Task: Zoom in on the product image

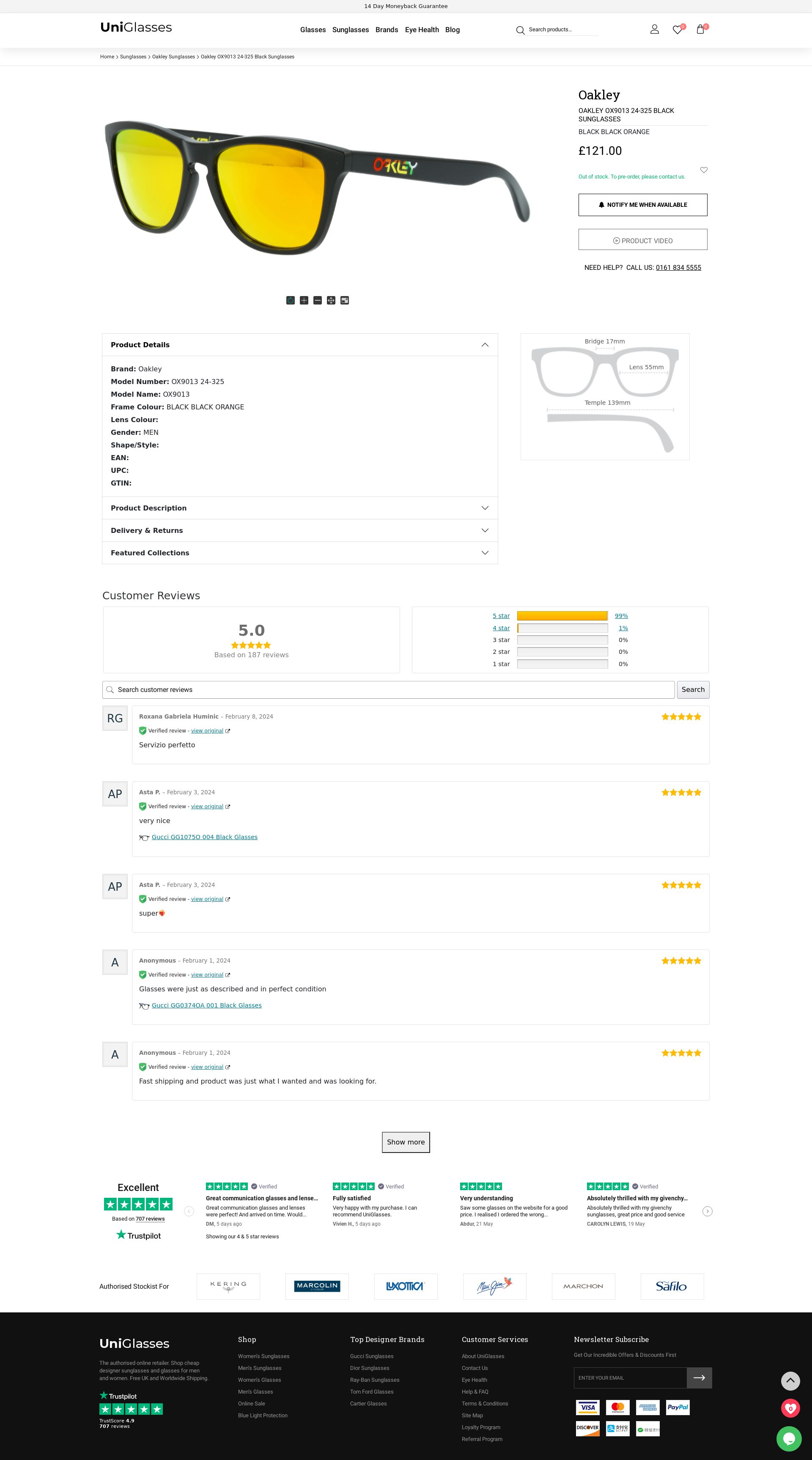Action: tap(304, 300)
